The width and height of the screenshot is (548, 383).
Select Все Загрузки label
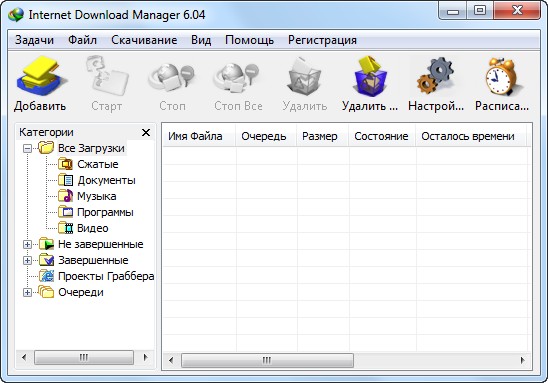click(x=91, y=148)
